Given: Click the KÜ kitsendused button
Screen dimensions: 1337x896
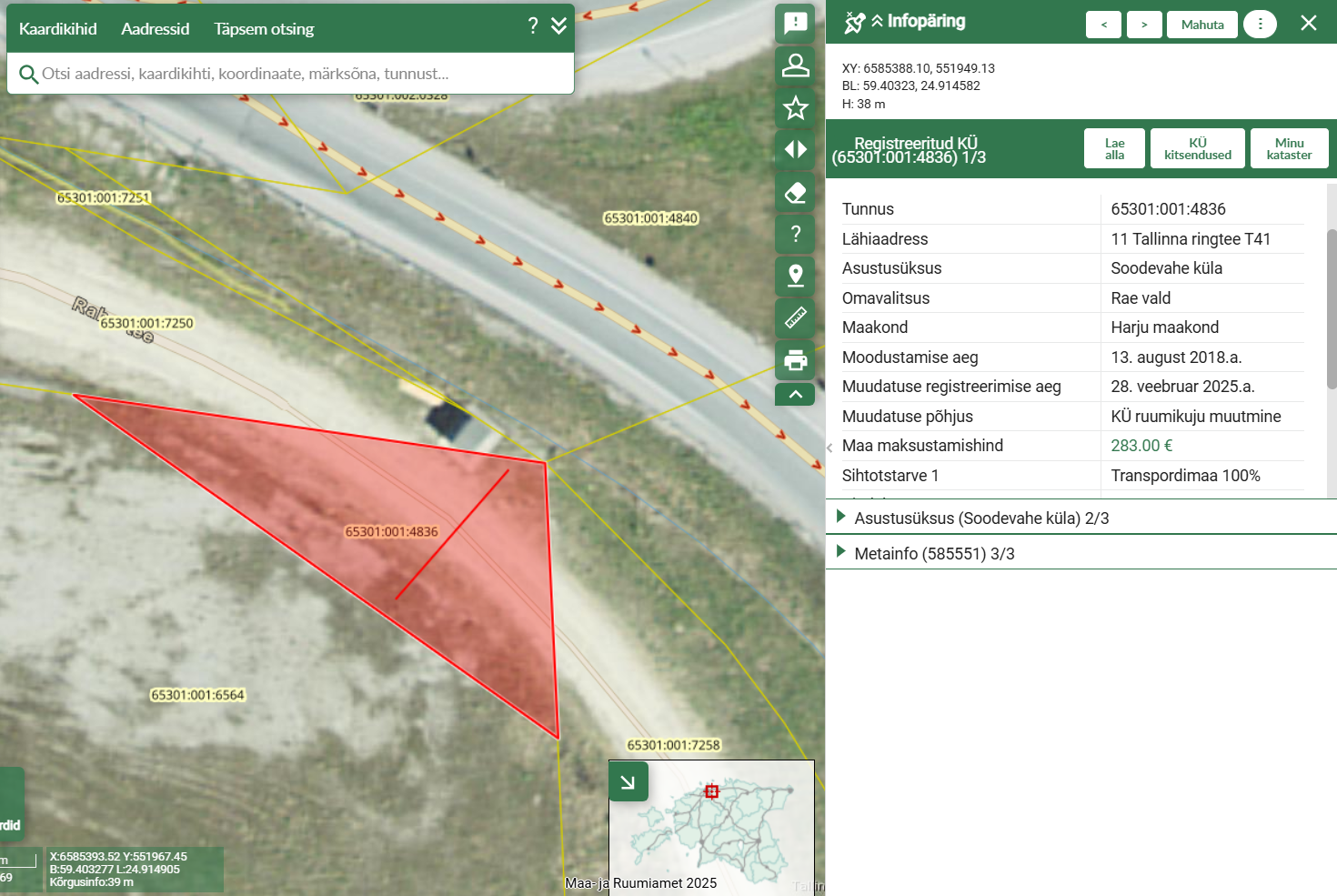Looking at the screenshot, I should point(1197,149).
